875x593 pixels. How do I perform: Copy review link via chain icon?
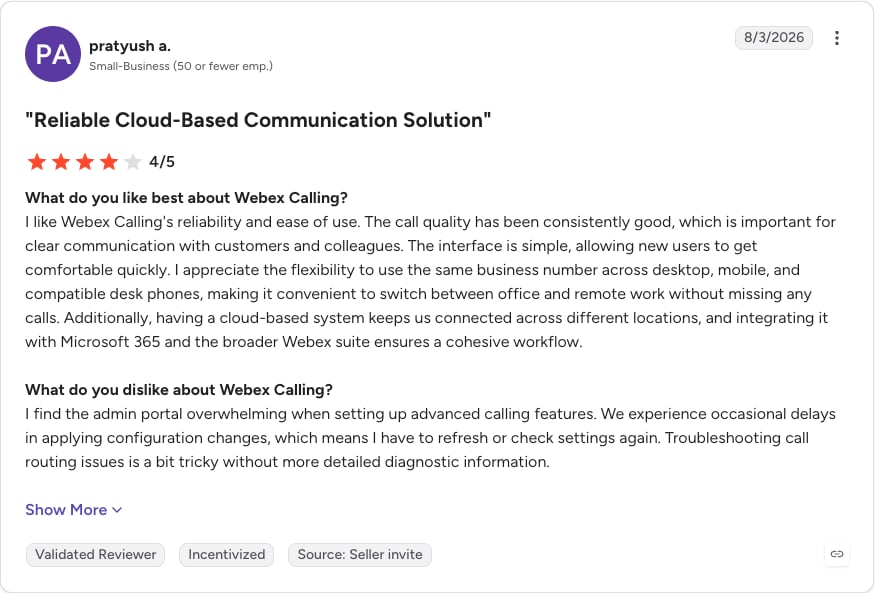tap(836, 554)
